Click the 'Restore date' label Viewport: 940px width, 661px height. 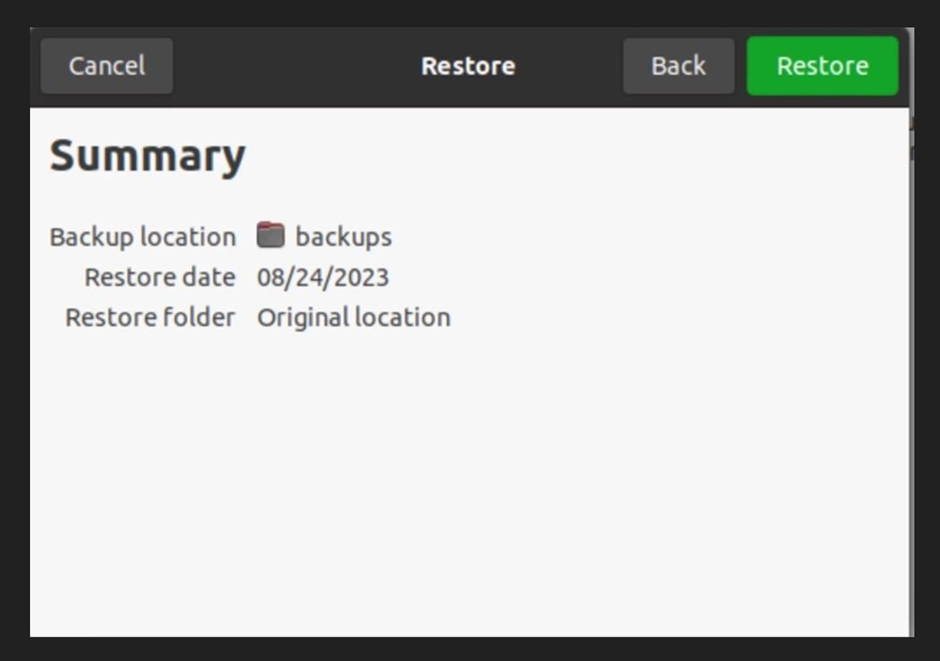pos(160,277)
